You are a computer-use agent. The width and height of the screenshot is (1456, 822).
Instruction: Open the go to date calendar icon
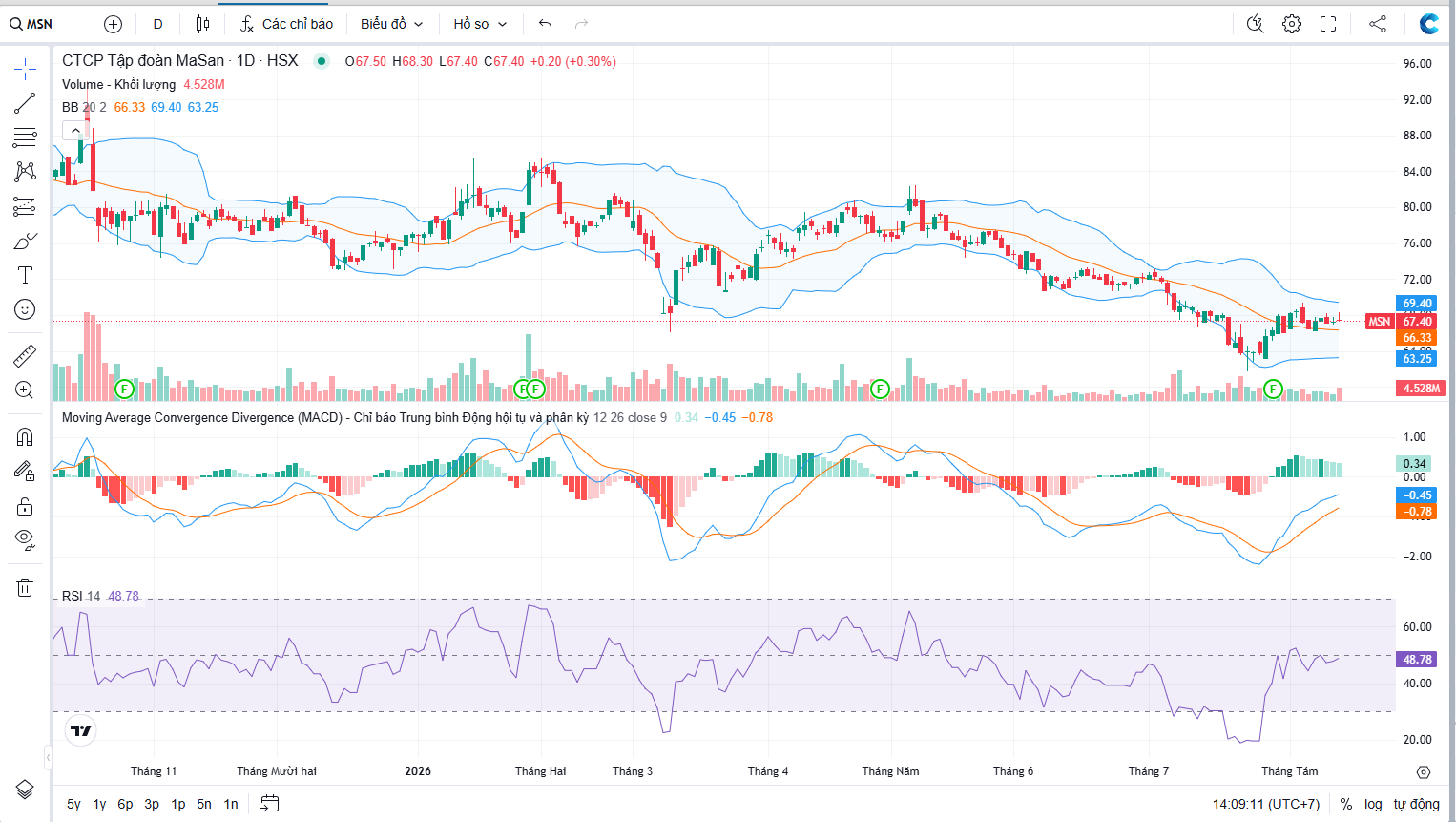coord(270,804)
